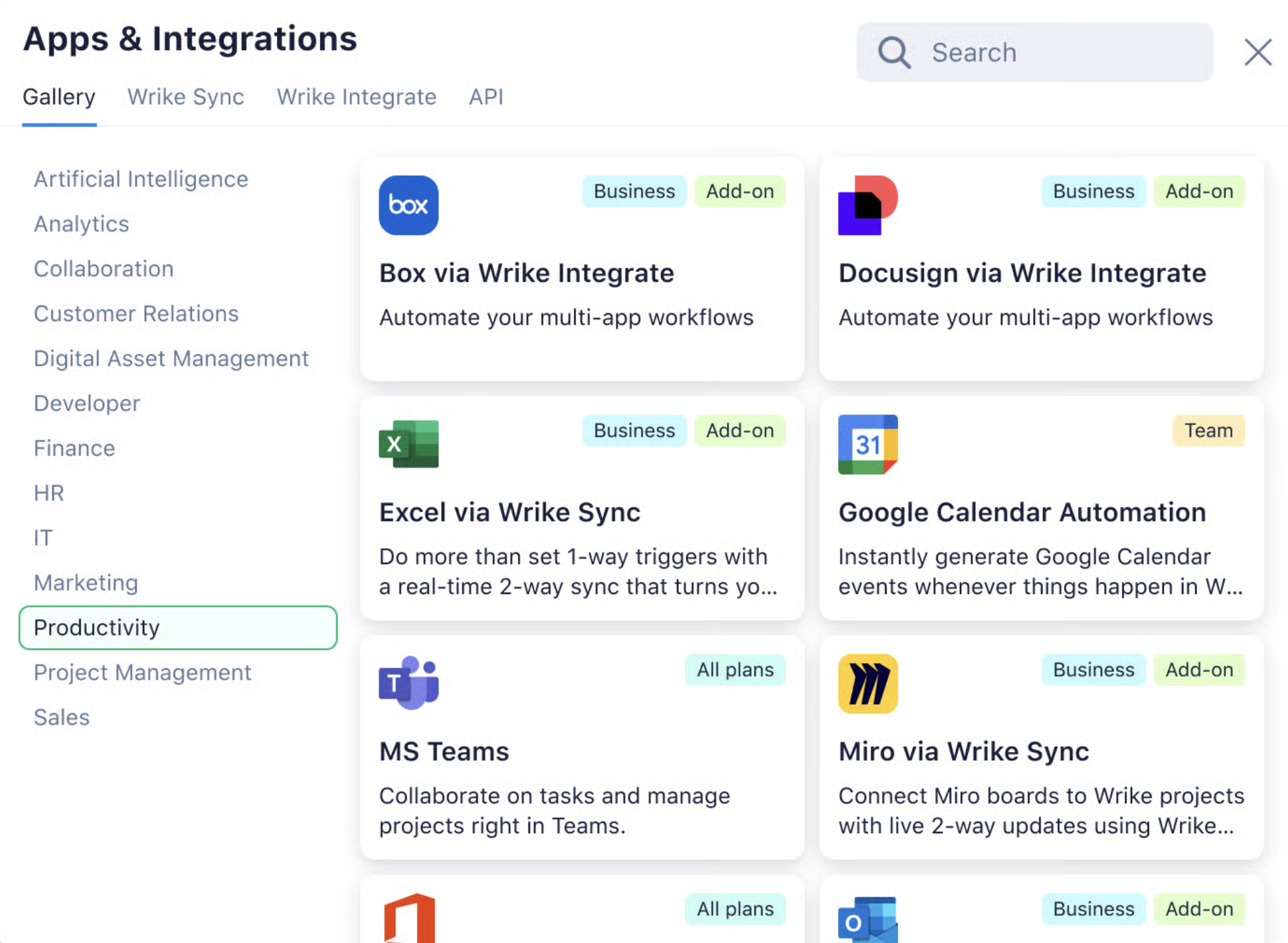Screen dimensions: 1288x943
Task: Open Box via Wrike Integrate title
Action: click(527, 273)
